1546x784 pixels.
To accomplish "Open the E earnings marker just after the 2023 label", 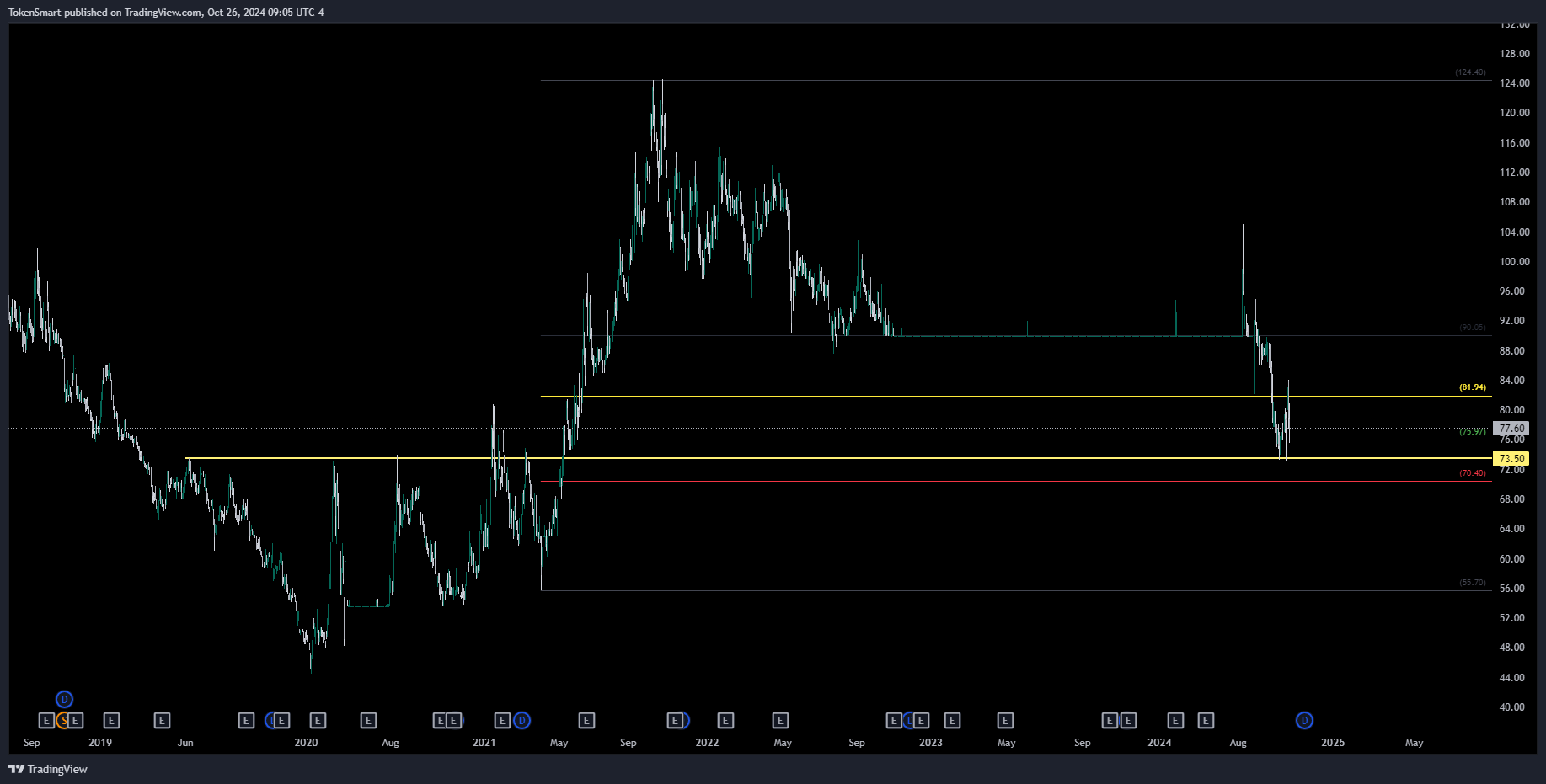I will tap(952, 721).
